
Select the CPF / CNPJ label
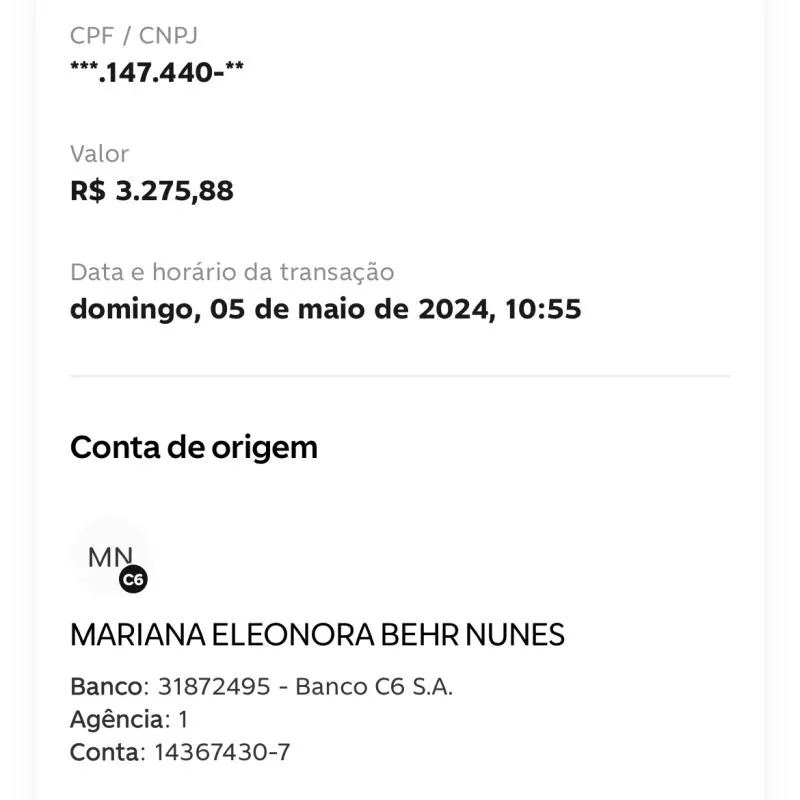click(134, 35)
